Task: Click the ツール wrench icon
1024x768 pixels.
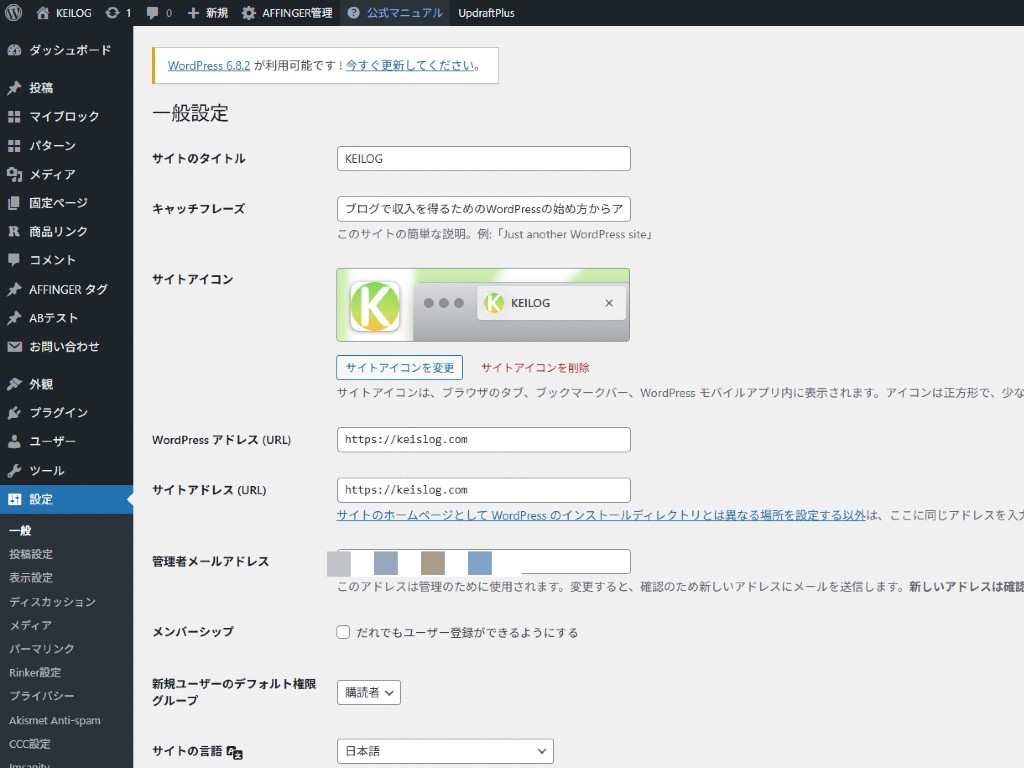Action: tap(14, 470)
